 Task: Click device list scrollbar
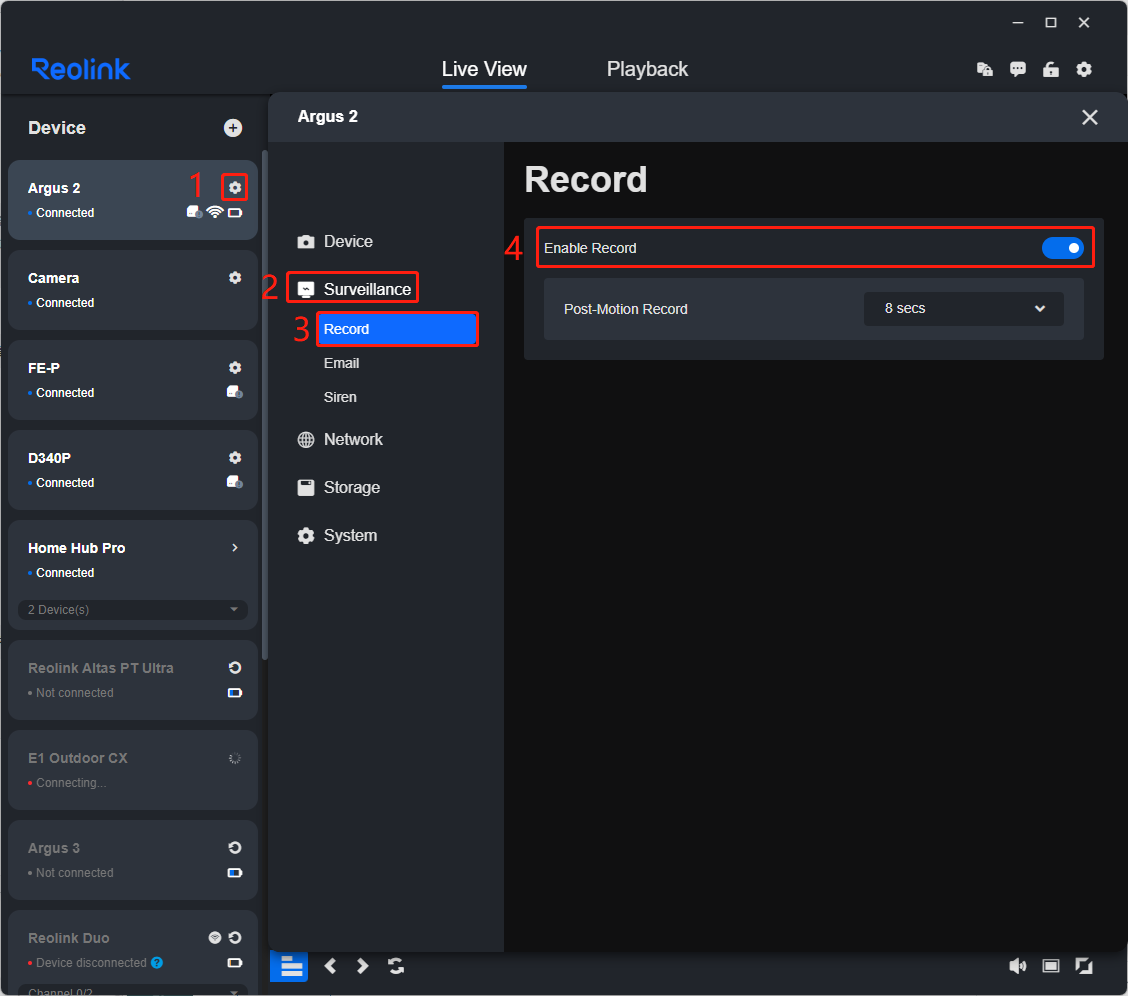264,404
